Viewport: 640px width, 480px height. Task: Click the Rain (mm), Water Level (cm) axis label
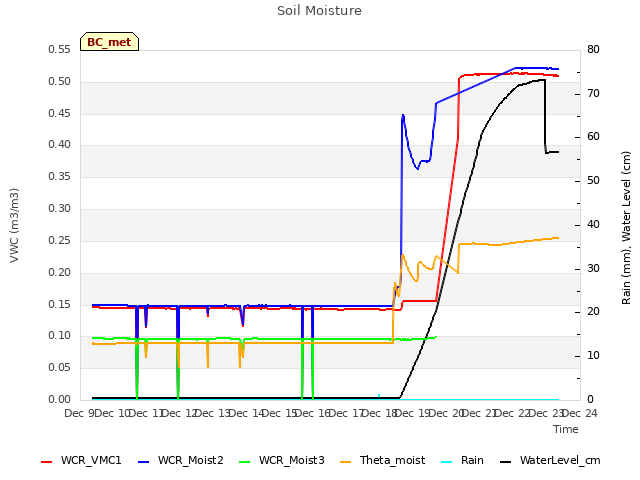click(627, 228)
